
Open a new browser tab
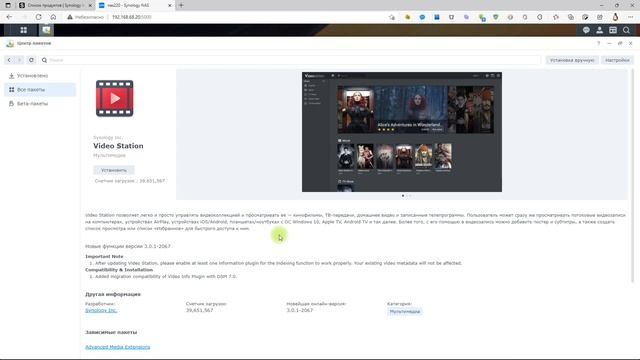[181, 5]
